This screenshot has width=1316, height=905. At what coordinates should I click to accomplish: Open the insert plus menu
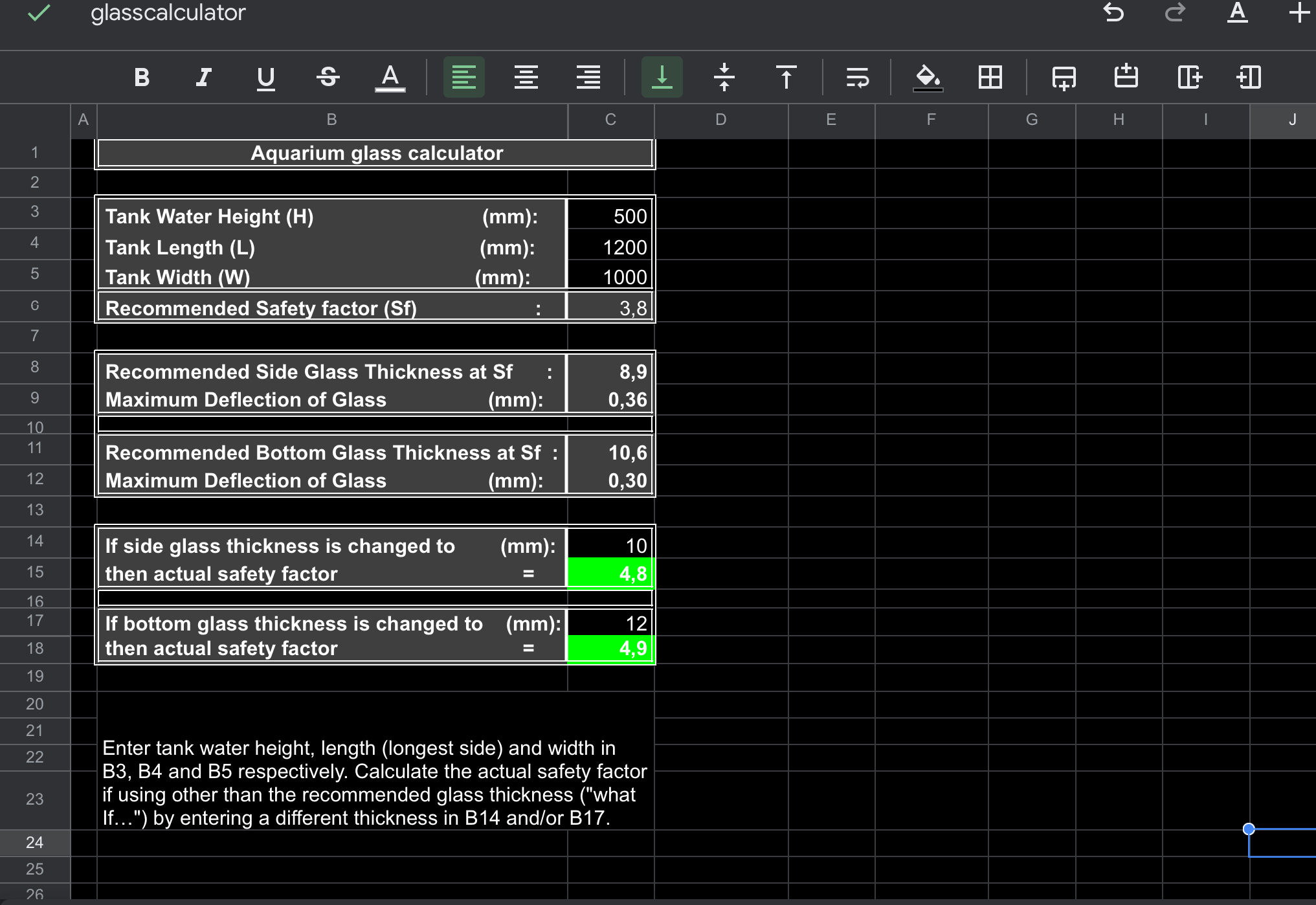tap(1299, 12)
